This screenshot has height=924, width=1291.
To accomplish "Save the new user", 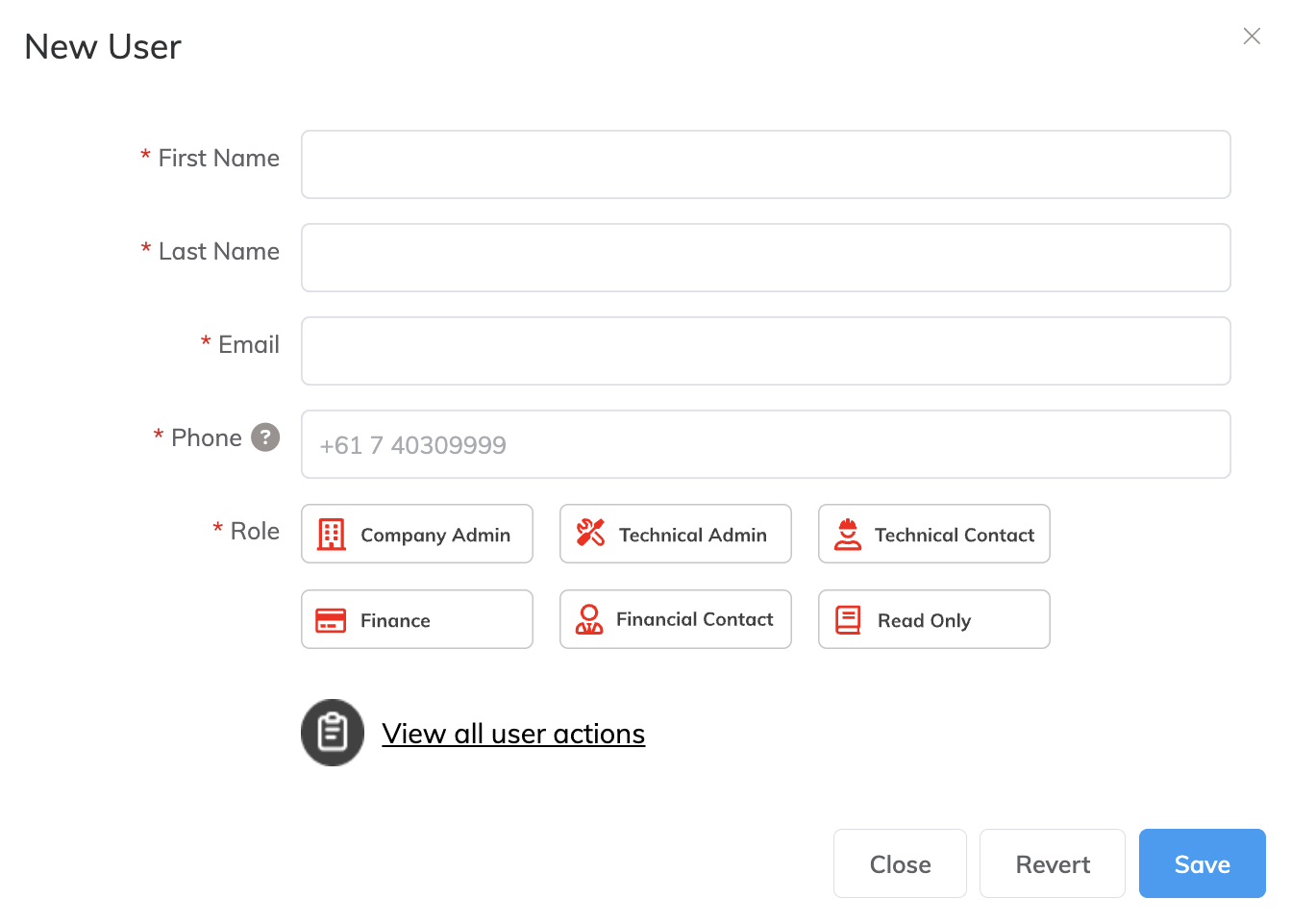I will click(1203, 863).
